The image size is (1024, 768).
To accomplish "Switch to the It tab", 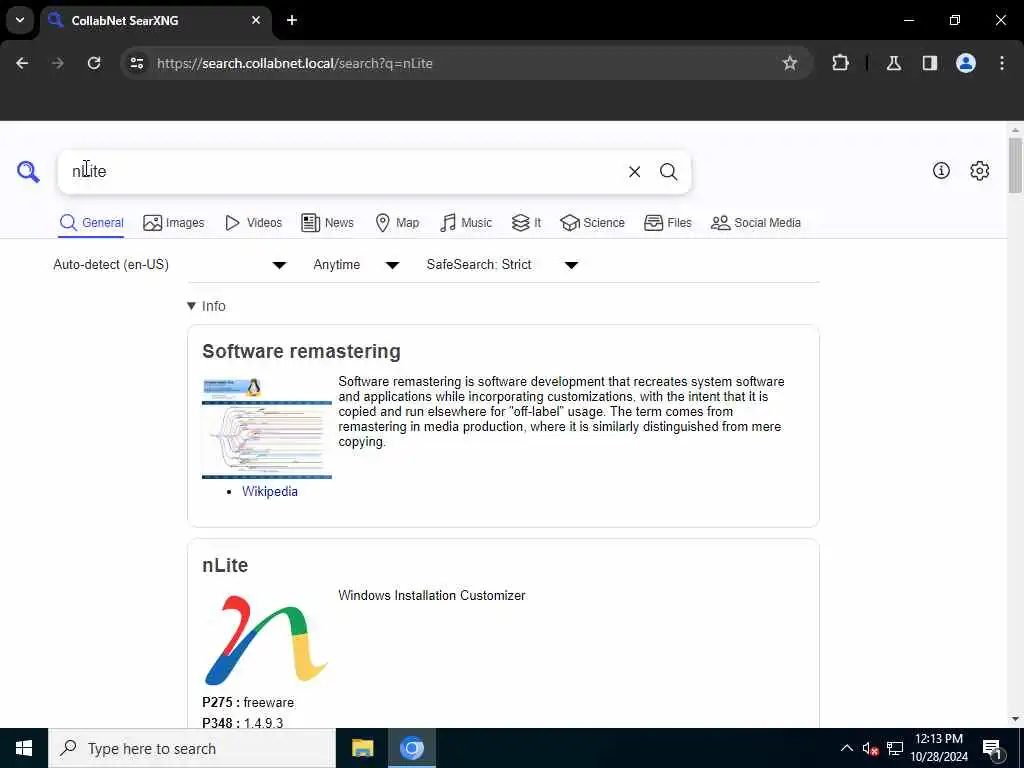I will tap(526, 223).
